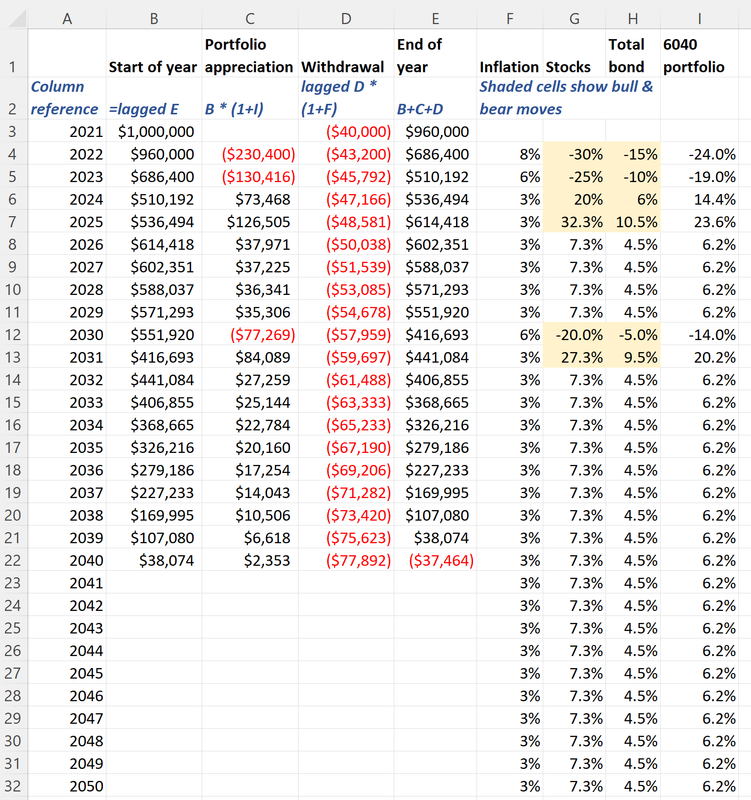Select the ($40,000) withdrawal cell
Viewport: 751px width, 800px height.
tap(346, 132)
